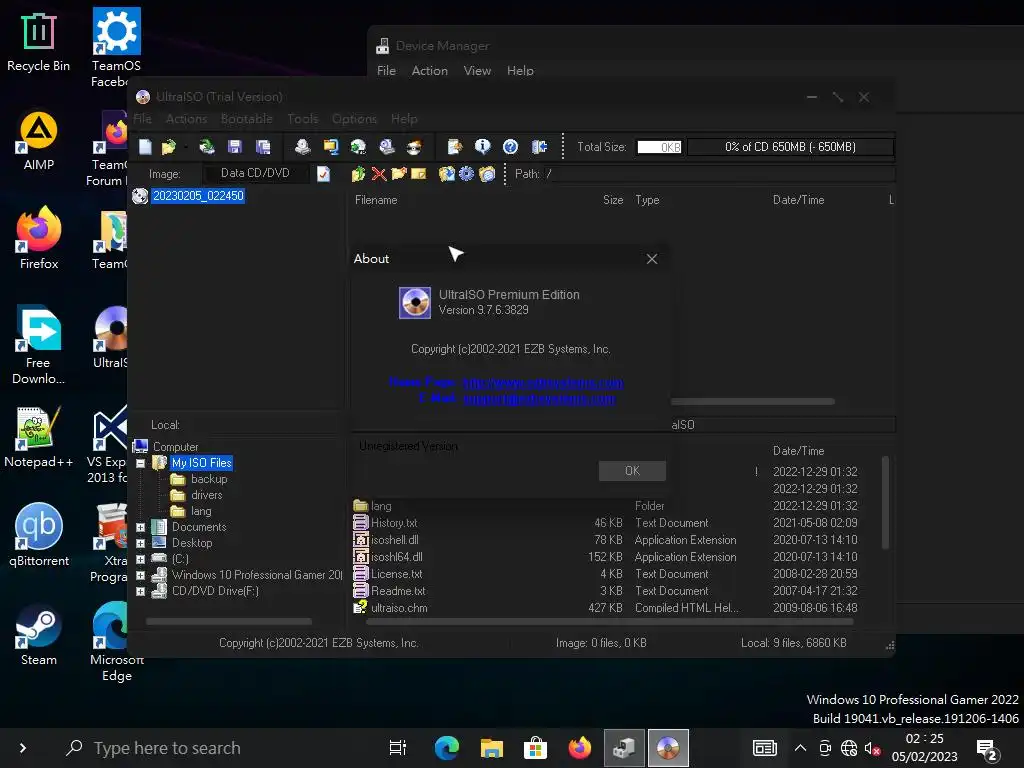Open the small dropdown arrow beside Open icon
The image size is (1024, 768).
click(x=185, y=148)
